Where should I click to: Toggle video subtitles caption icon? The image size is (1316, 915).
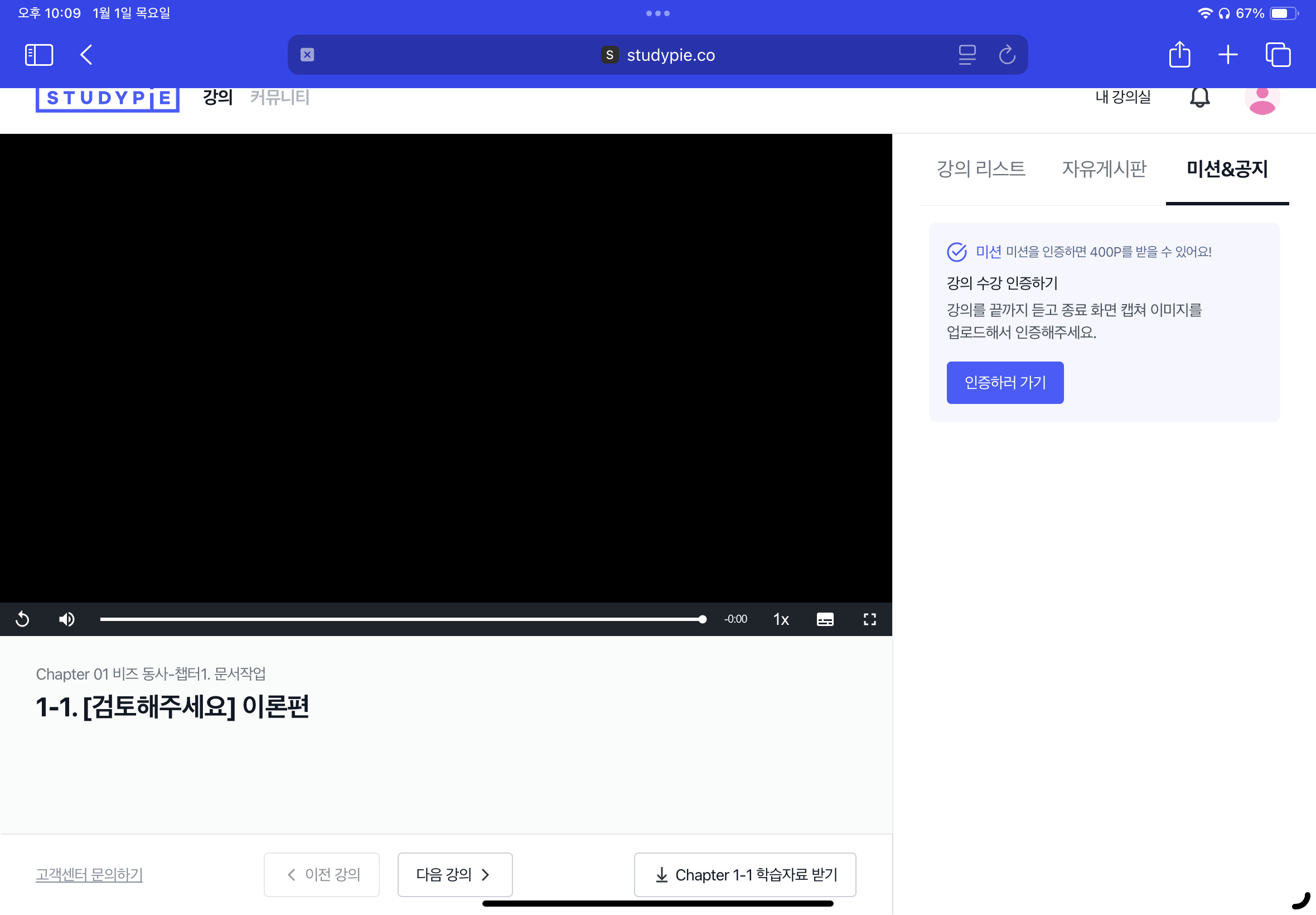tap(824, 619)
